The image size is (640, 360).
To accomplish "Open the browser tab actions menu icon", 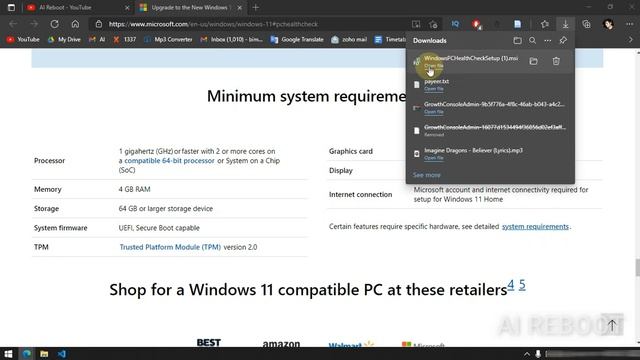I will click(11, 7).
